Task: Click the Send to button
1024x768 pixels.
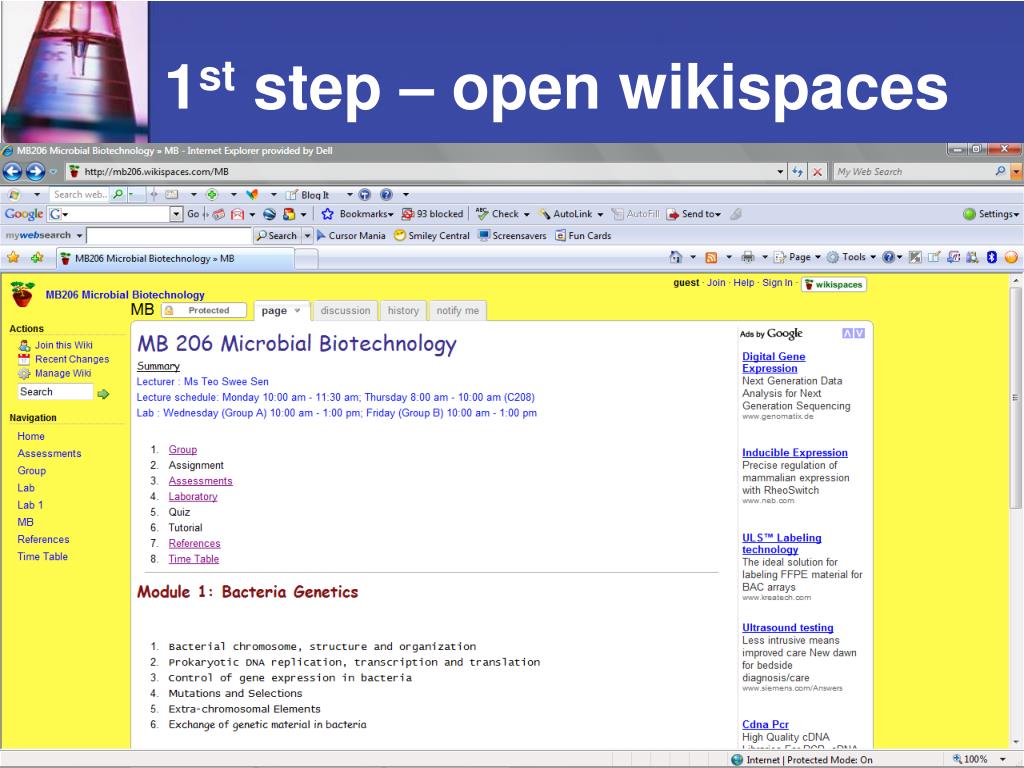Action: pyautogui.click(x=694, y=214)
